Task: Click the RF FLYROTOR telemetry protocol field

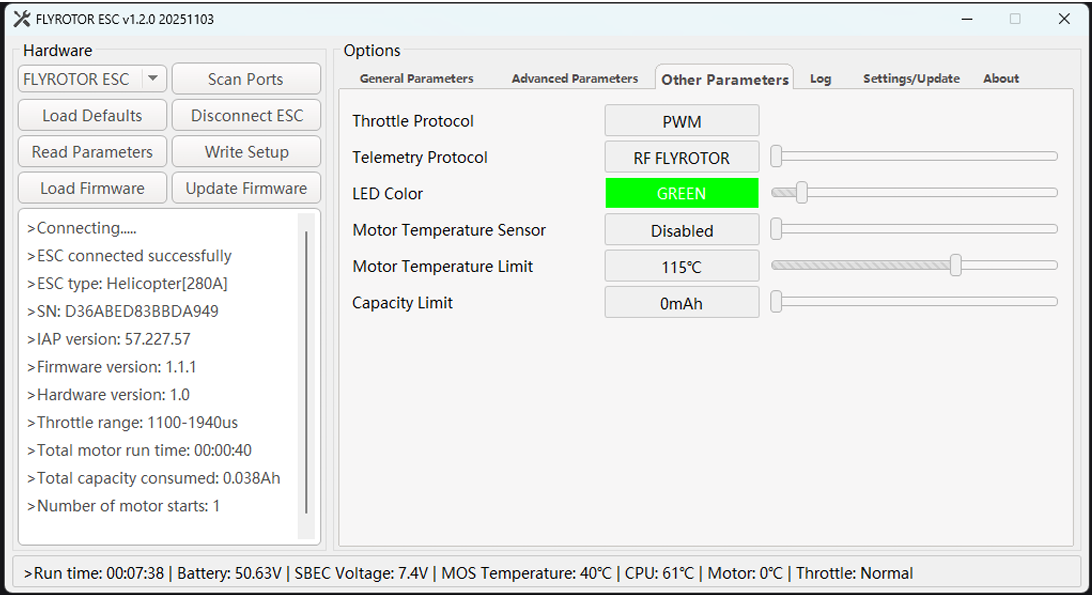Action: point(681,157)
